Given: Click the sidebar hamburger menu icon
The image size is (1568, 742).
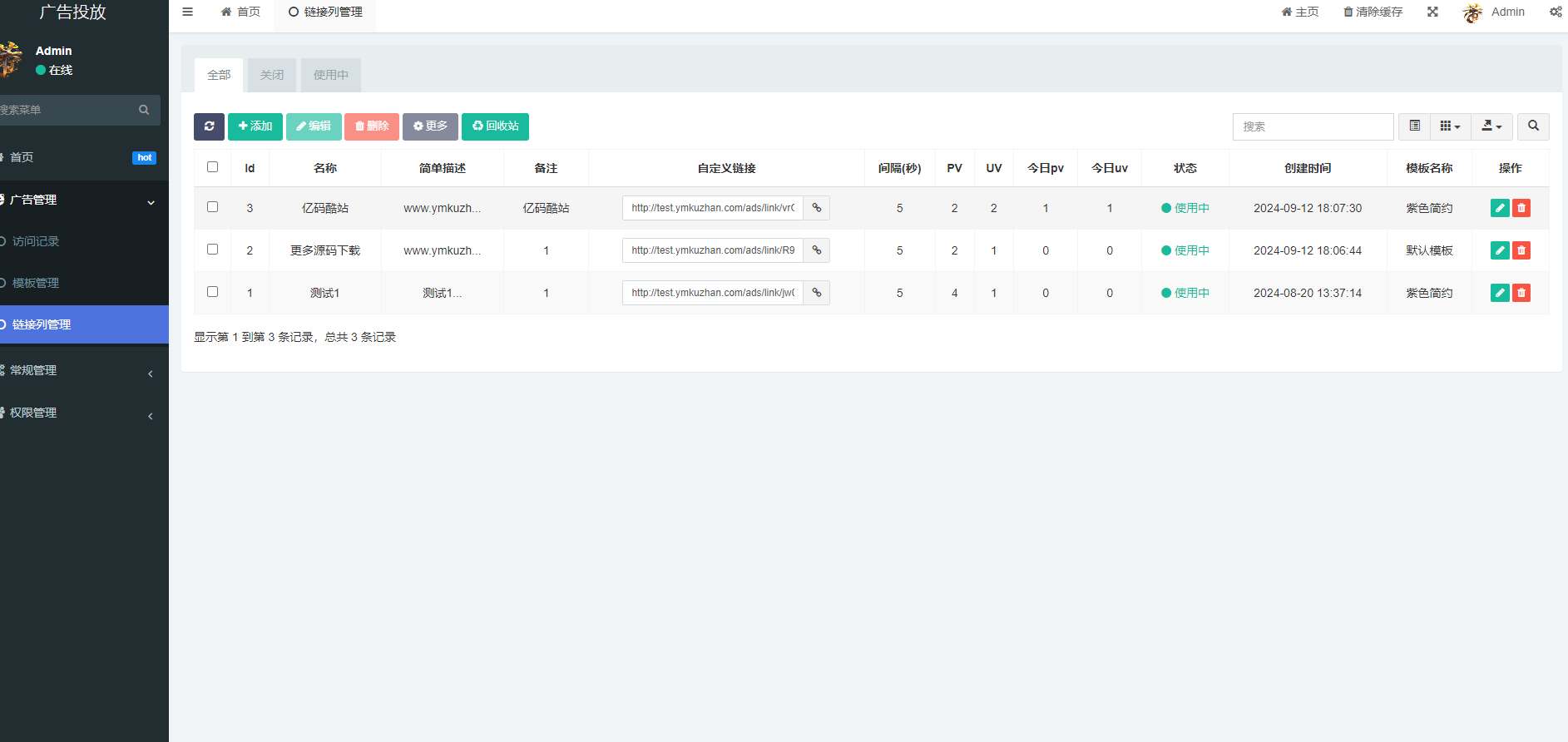Looking at the screenshot, I should click(x=188, y=12).
